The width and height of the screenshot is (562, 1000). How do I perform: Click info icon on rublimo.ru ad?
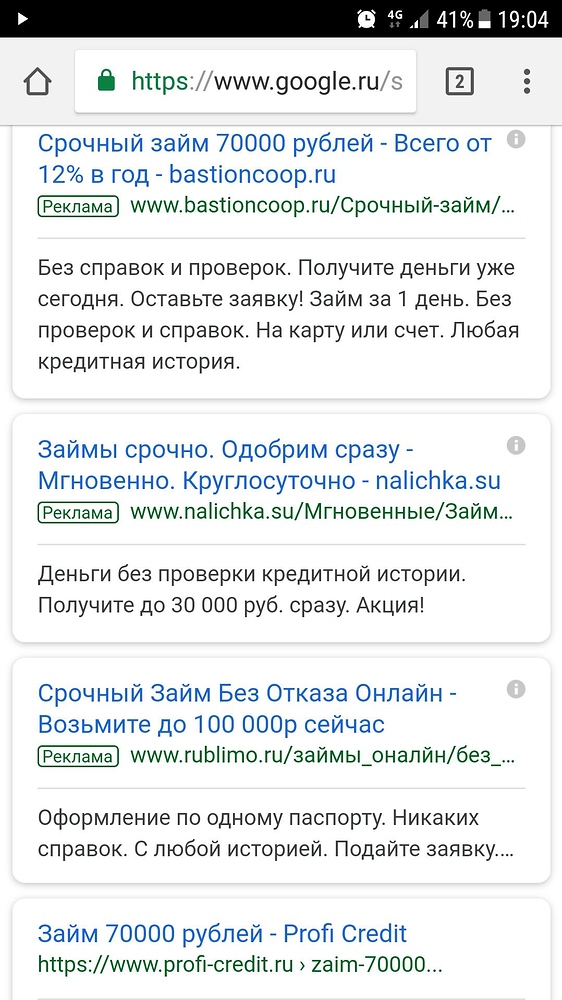coord(516,689)
